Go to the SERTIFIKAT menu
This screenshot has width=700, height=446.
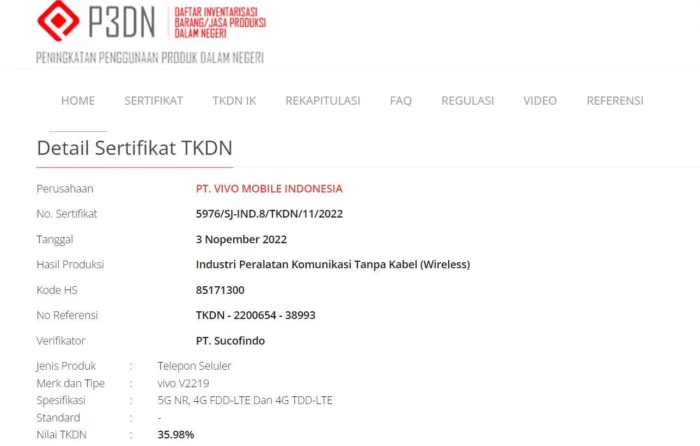[x=154, y=101]
